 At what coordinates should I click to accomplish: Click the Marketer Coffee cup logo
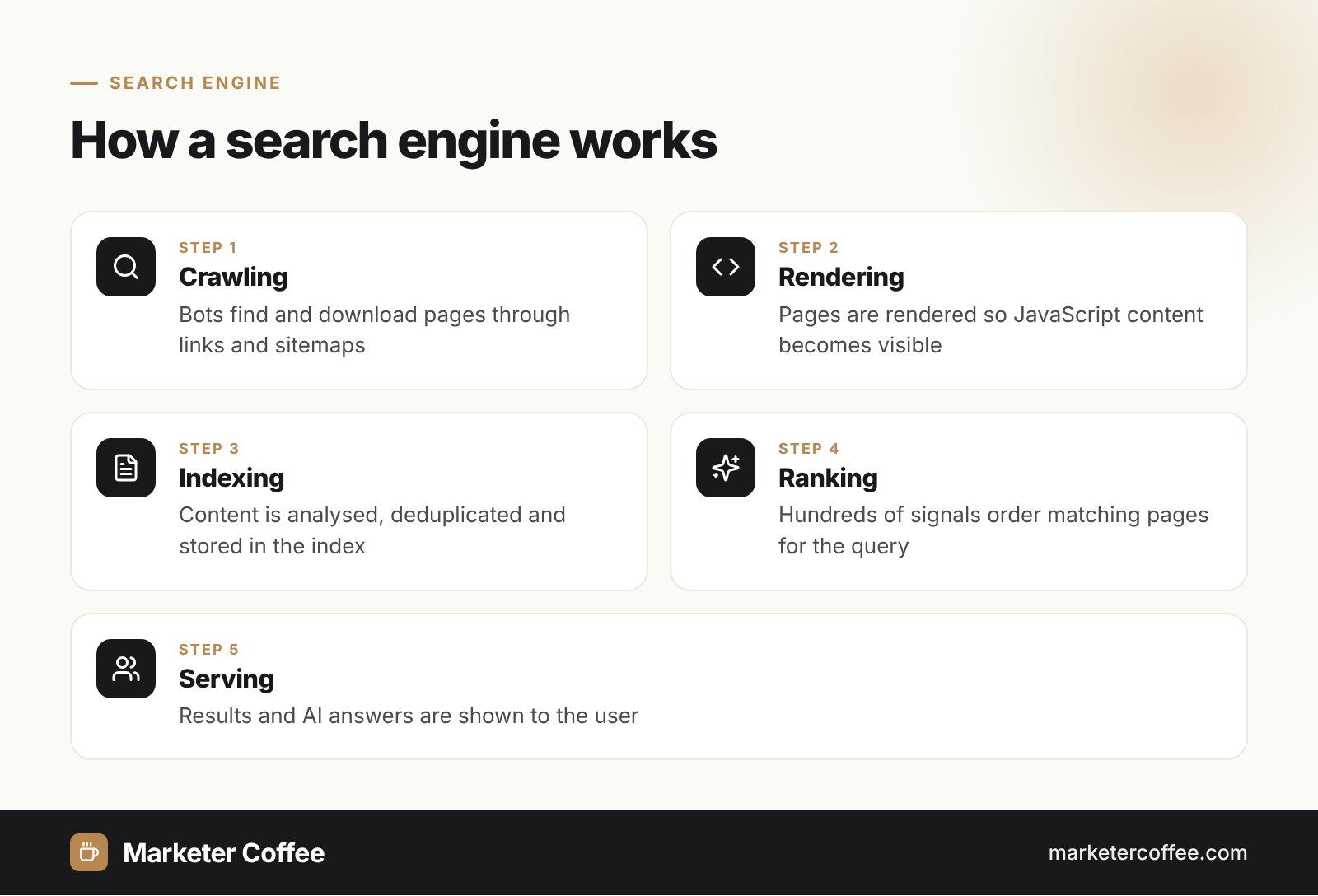89,852
